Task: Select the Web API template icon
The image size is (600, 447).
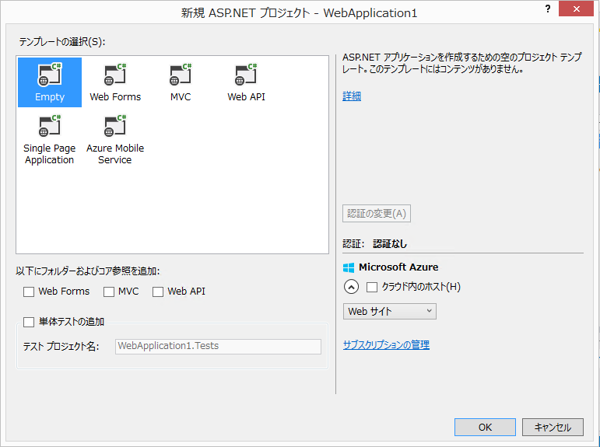Action: click(246, 75)
